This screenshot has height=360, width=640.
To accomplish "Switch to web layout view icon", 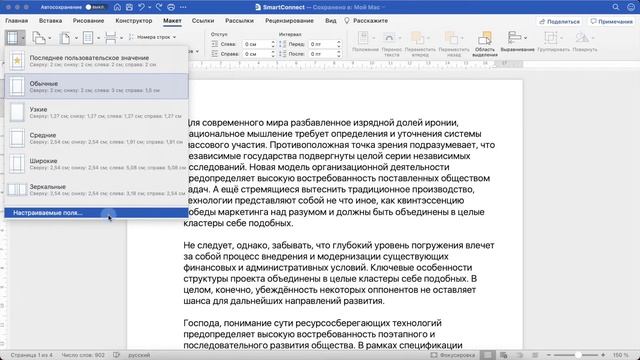I will [x=504, y=355].
